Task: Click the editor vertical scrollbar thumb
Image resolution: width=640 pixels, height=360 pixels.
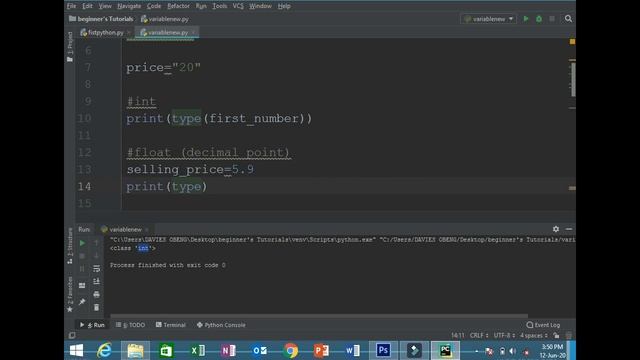Action: (572, 80)
